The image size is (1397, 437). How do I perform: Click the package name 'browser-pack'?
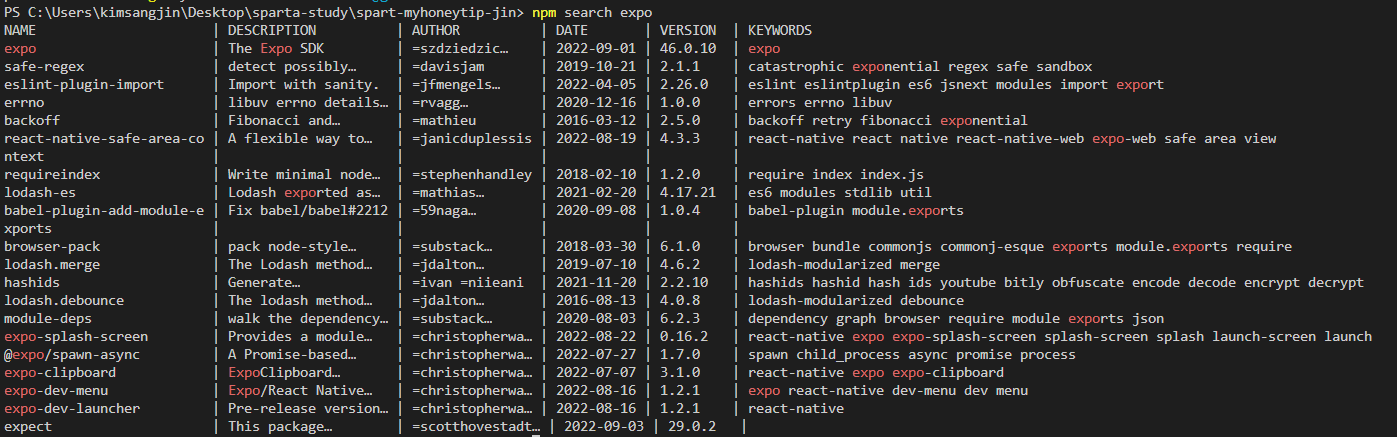pyautogui.click(x=52, y=246)
